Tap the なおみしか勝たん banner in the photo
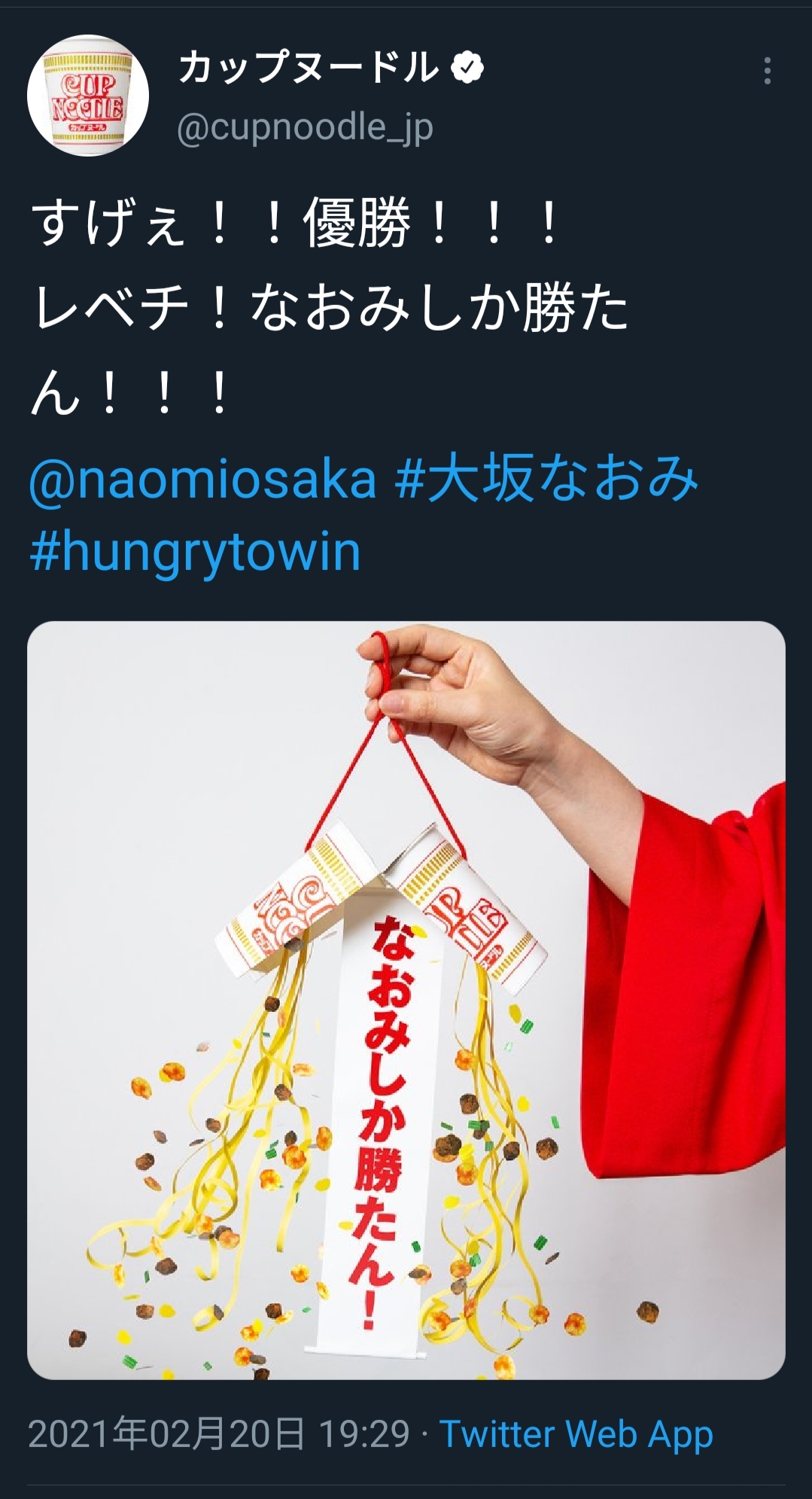812x1499 pixels. click(380, 1129)
